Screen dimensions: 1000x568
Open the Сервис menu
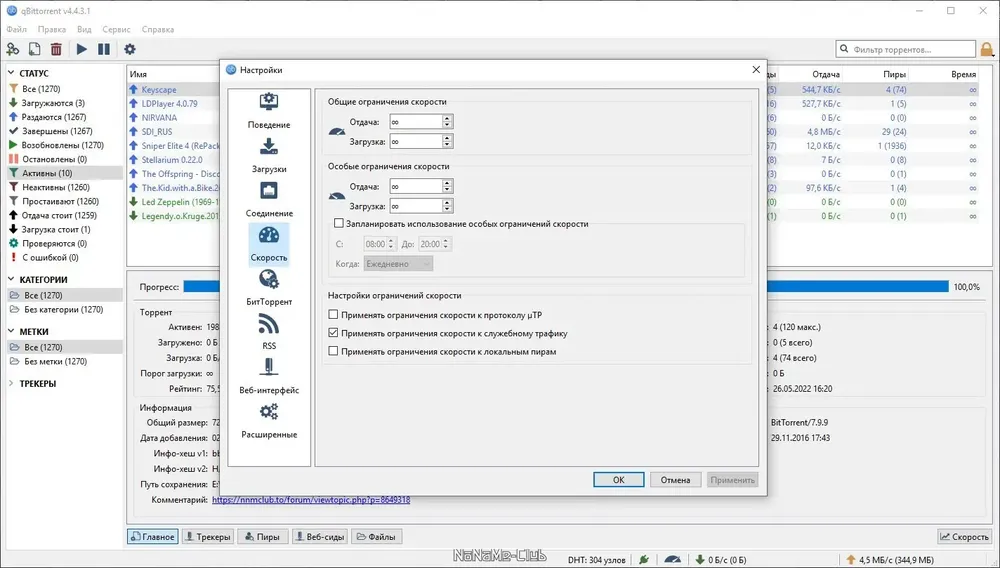coord(116,29)
